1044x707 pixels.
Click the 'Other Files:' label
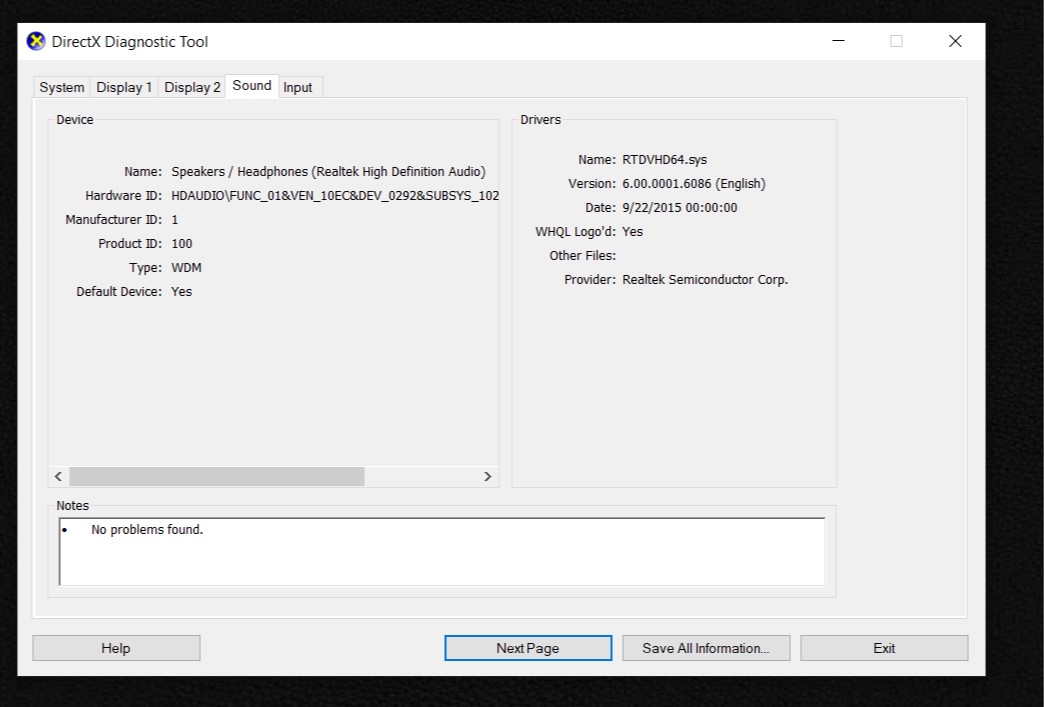[583, 256]
